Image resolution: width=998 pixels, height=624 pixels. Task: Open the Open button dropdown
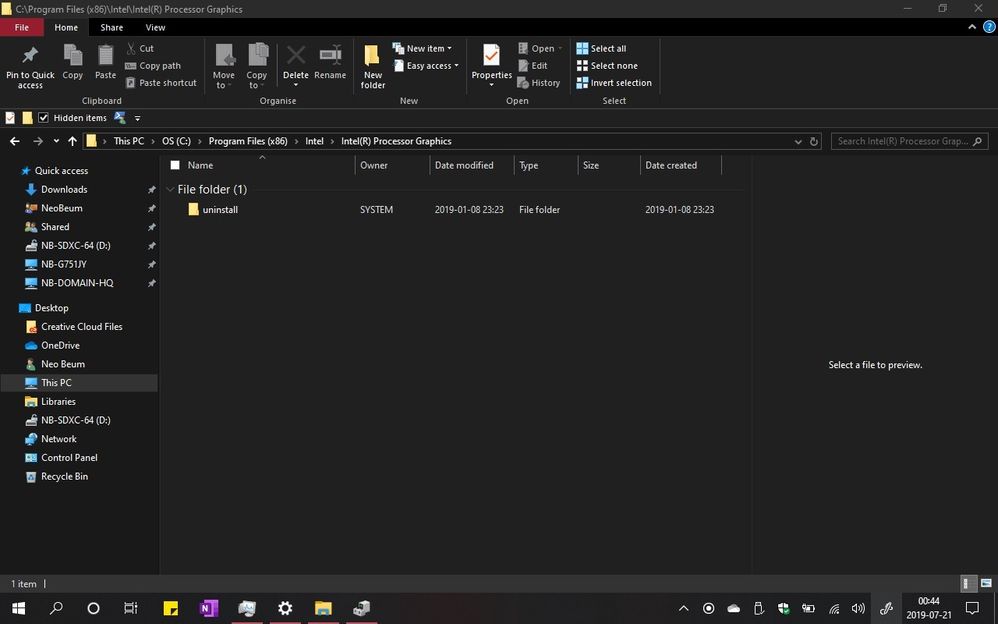click(560, 48)
